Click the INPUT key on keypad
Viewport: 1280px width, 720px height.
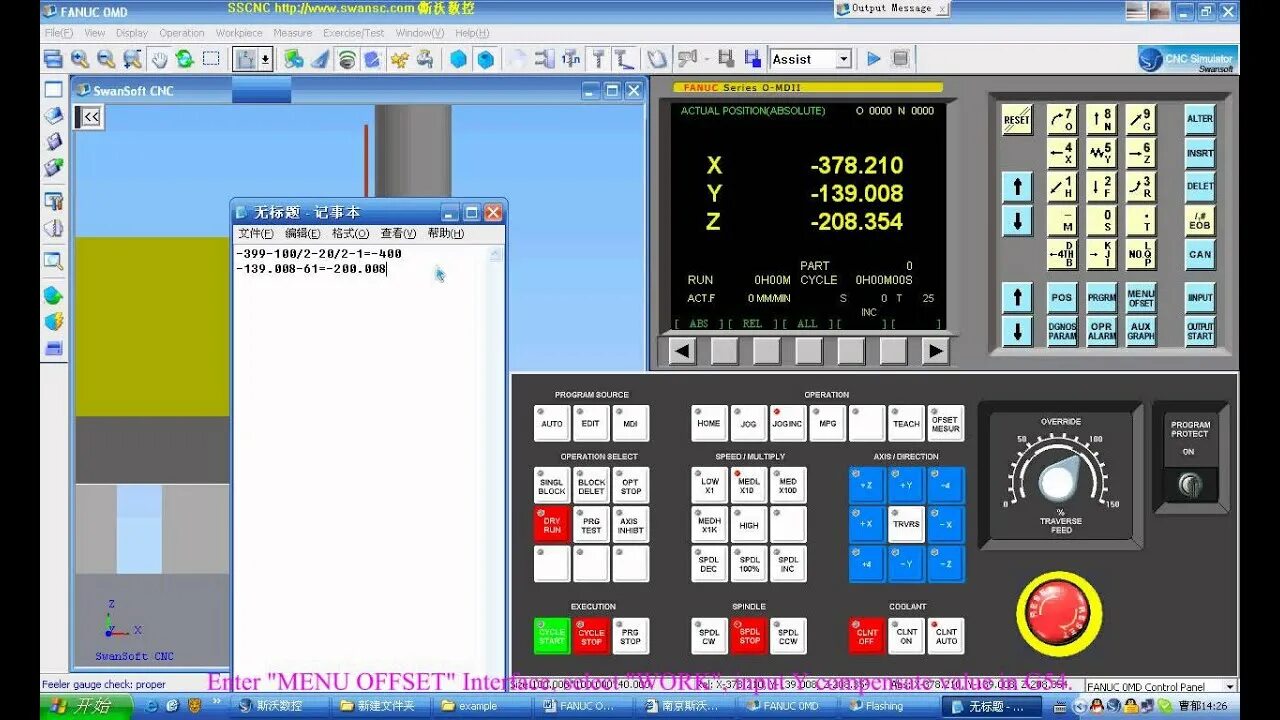click(x=1200, y=297)
